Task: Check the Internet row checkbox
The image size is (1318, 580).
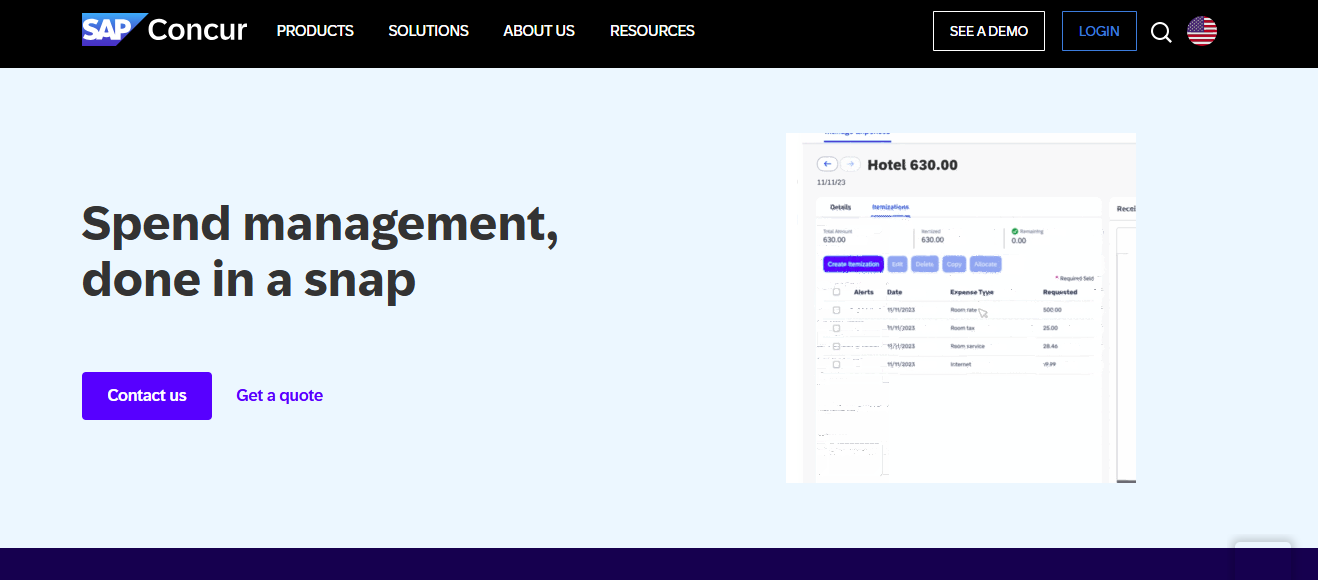Action: tap(835, 366)
